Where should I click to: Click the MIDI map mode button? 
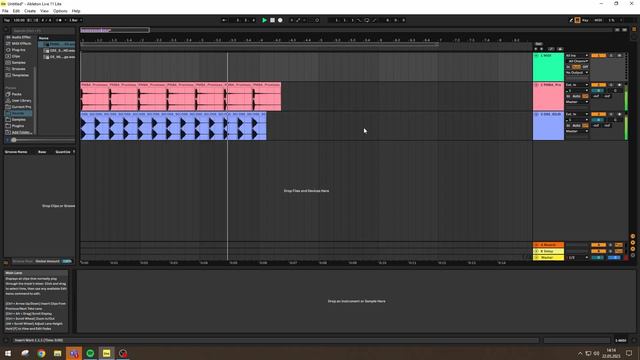598,20
